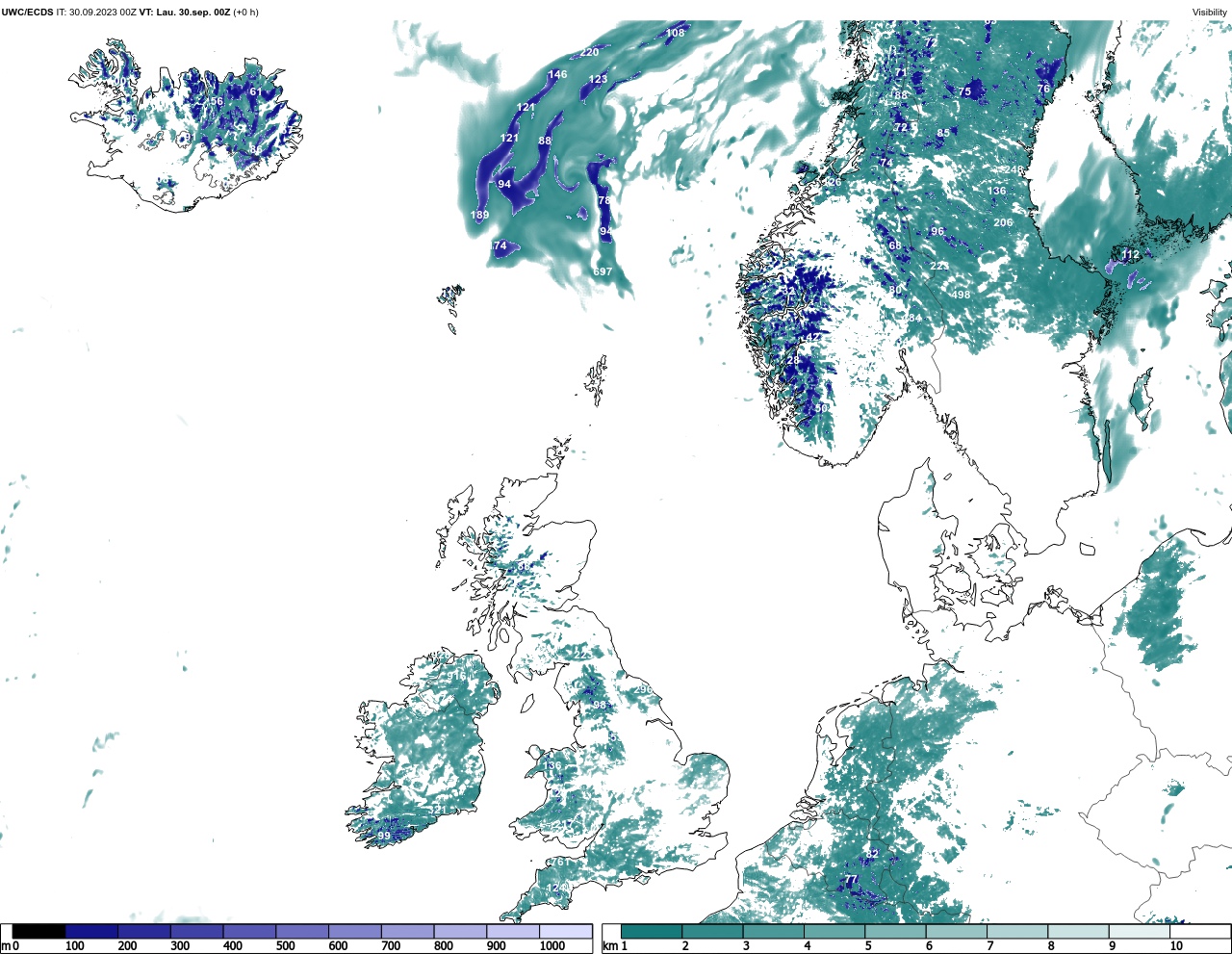Viewport: 1232px width, 954px height.
Task: Click the visibility value 85 on map
Action: [943, 133]
